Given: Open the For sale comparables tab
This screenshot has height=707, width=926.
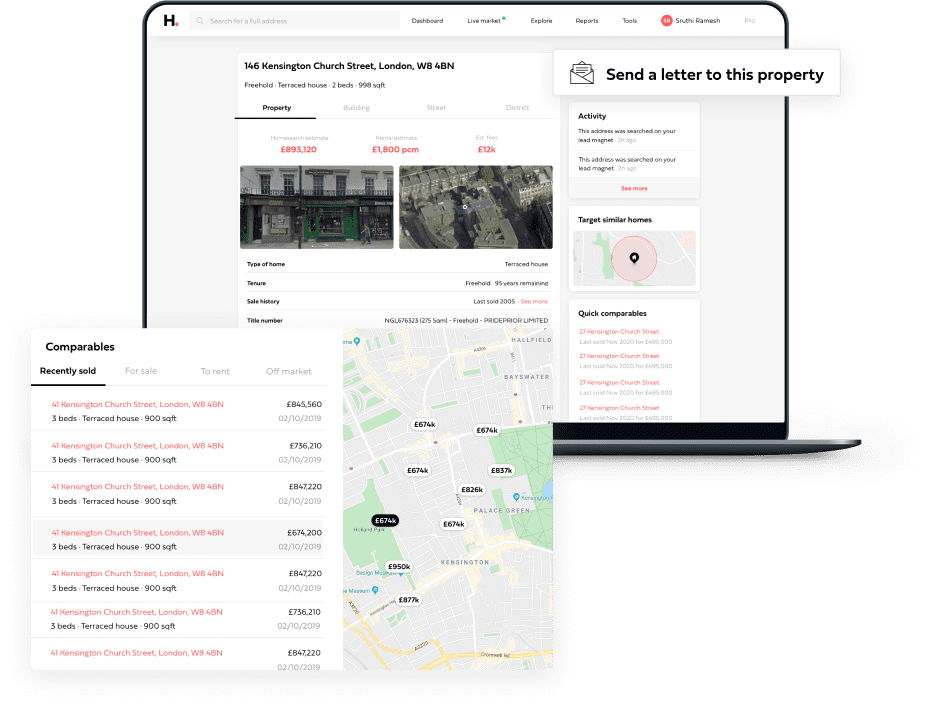Looking at the screenshot, I should point(141,371).
